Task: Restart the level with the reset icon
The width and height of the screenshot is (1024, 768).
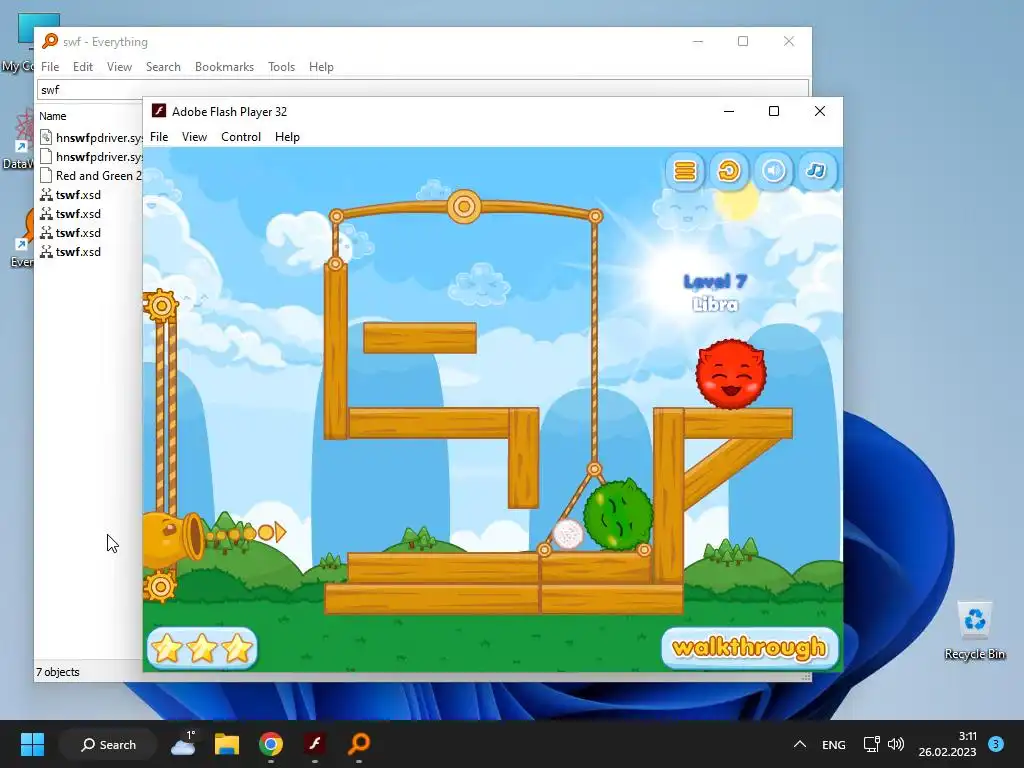Action: point(729,171)
